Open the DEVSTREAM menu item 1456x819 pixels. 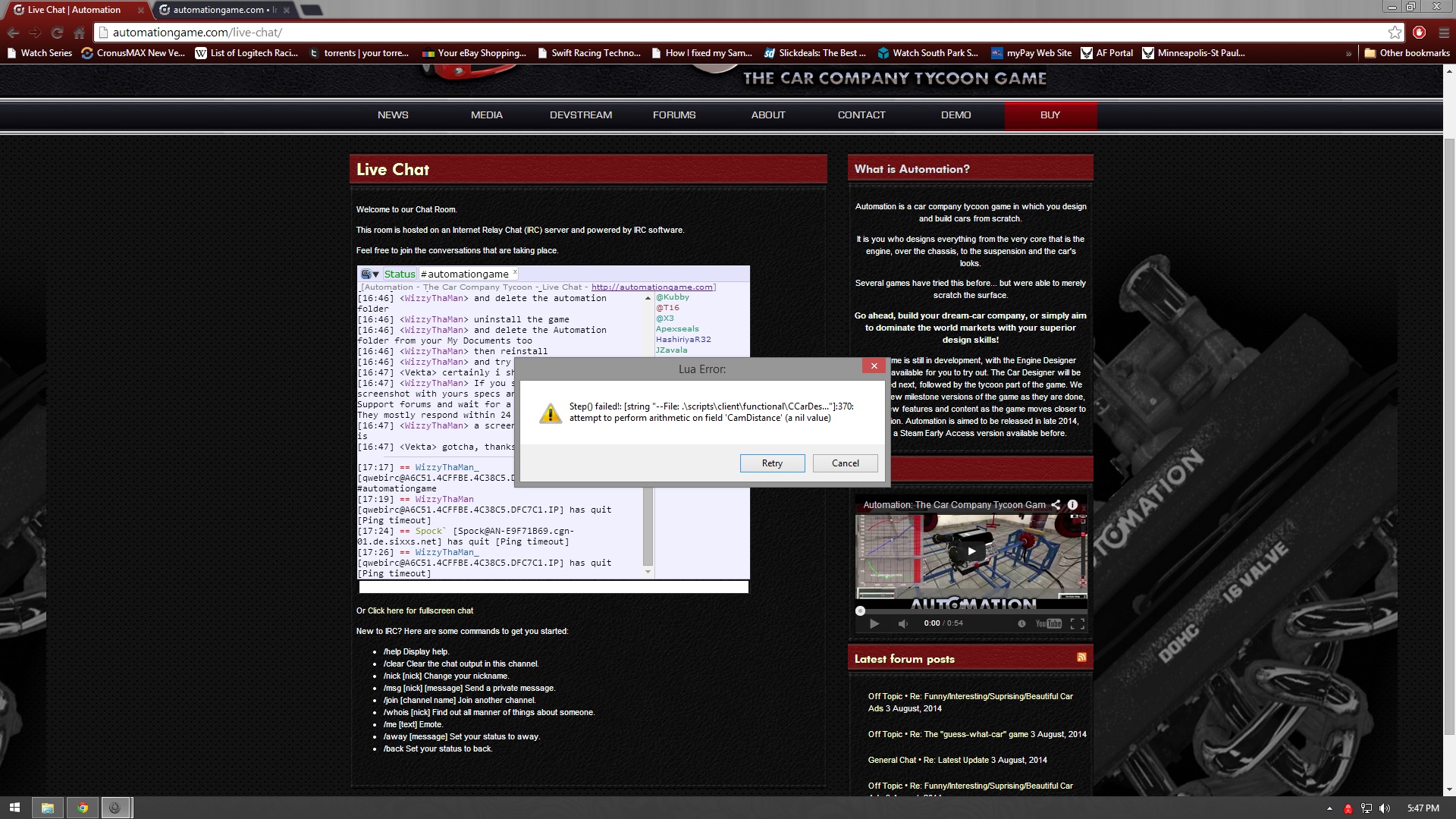(581, 115)
